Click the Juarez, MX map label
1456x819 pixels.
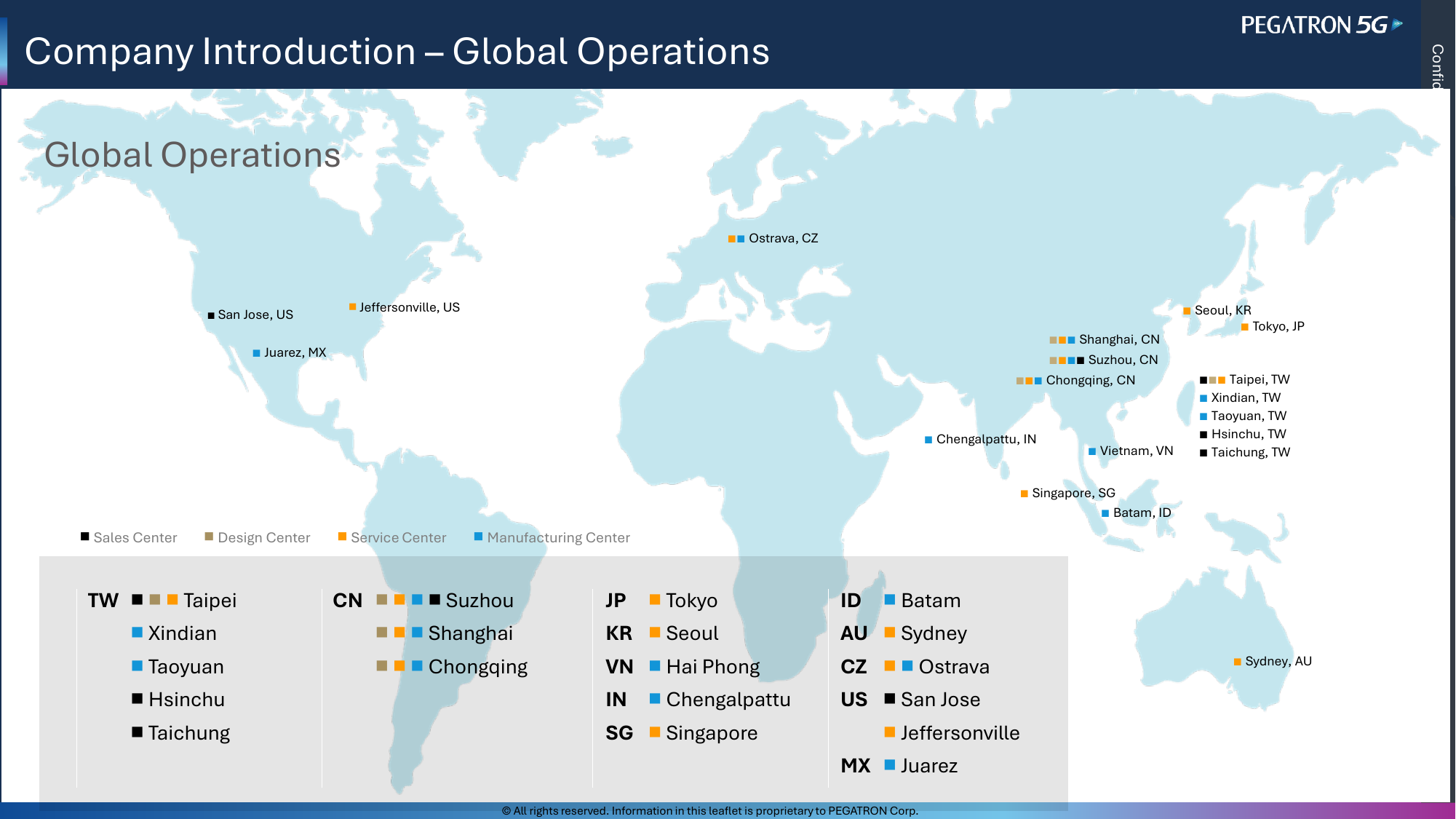(x=295, y=352)
